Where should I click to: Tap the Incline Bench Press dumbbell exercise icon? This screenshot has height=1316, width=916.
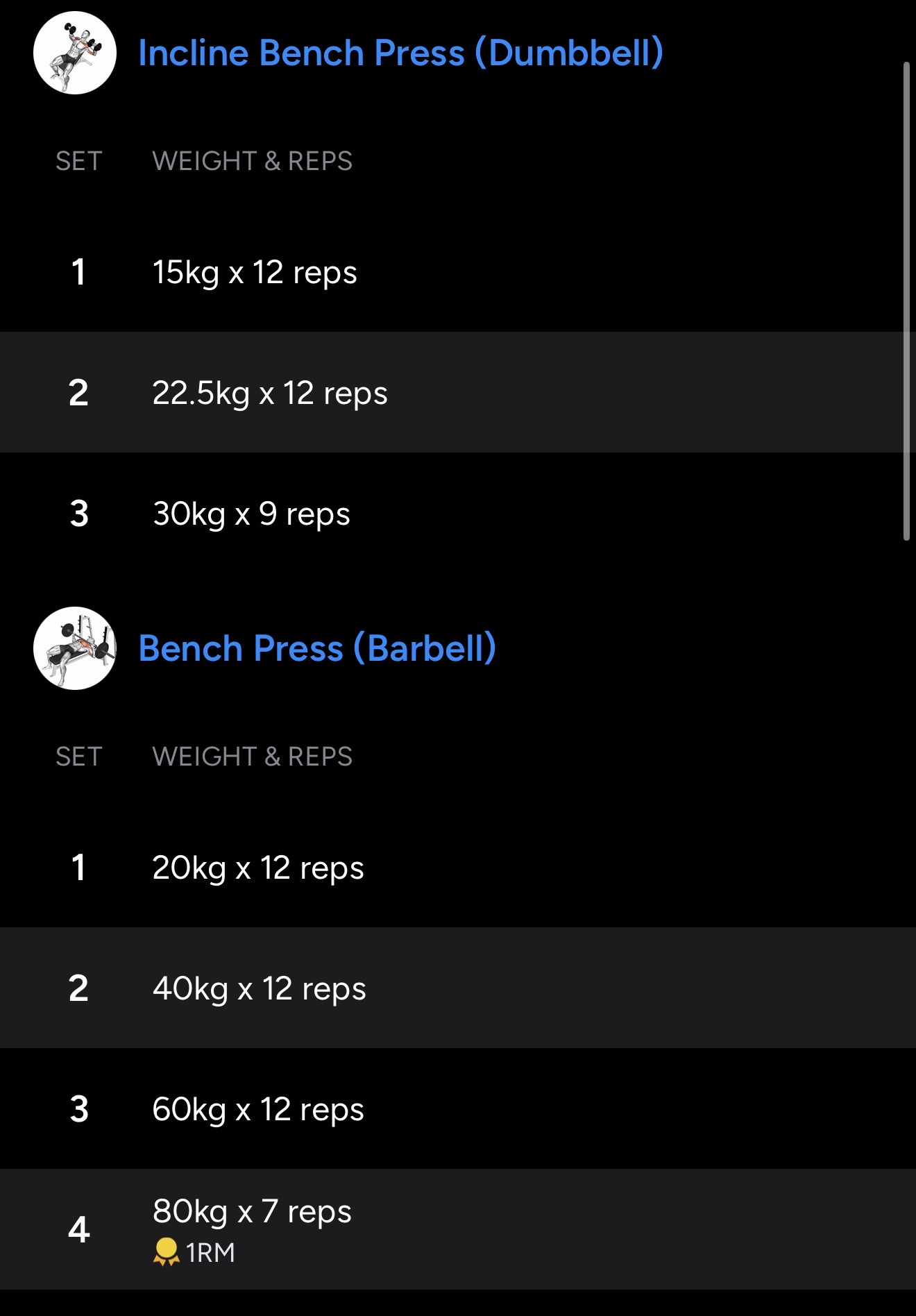pos(75,53)
